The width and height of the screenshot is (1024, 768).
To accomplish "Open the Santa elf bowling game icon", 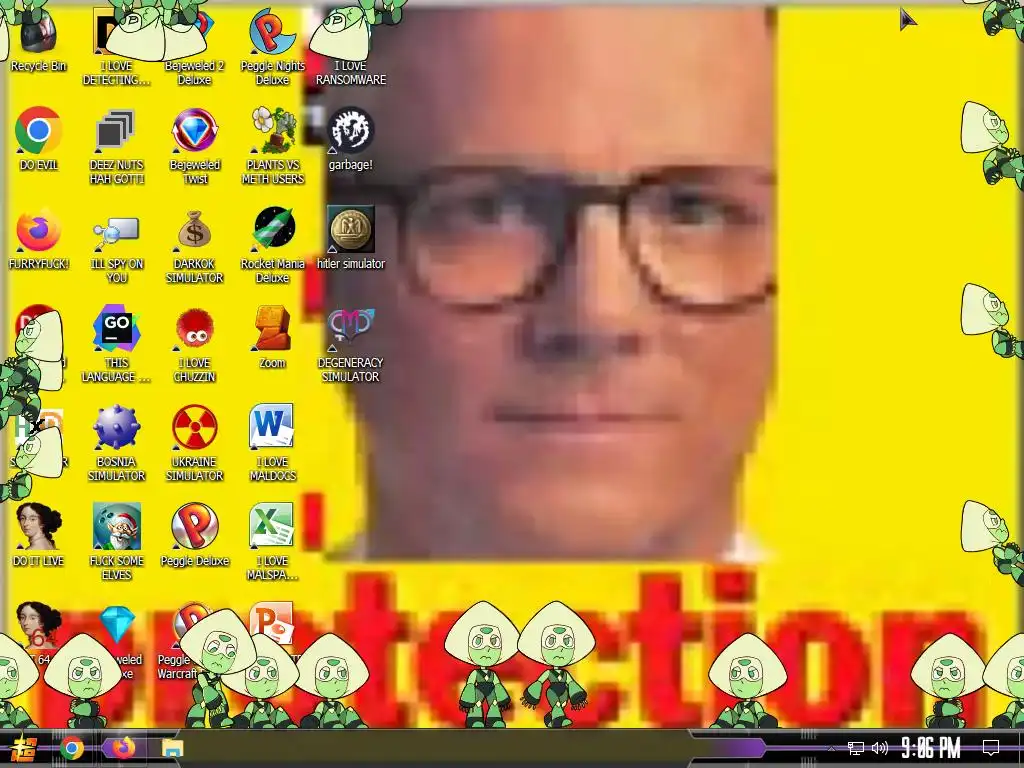I will tap(116, 526).
